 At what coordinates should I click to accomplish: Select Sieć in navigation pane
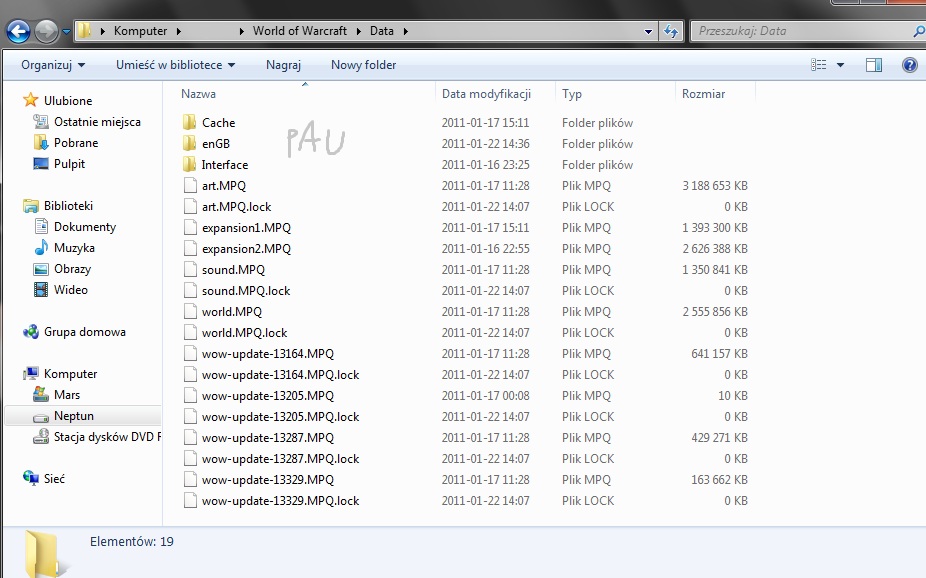(54, 479)
